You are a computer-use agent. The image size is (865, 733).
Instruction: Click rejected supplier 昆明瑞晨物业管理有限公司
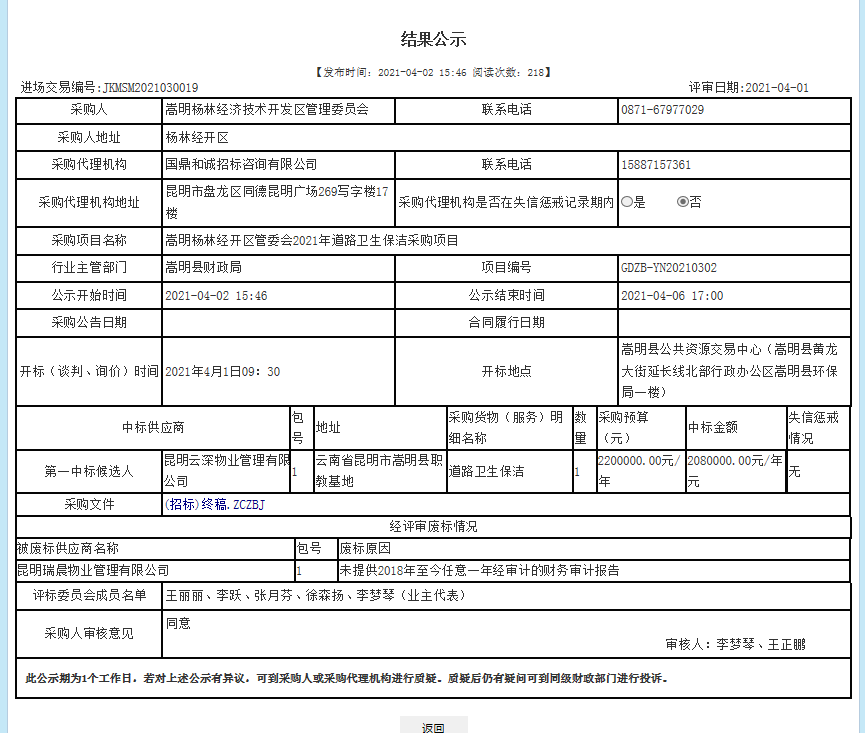coord(93,570)
